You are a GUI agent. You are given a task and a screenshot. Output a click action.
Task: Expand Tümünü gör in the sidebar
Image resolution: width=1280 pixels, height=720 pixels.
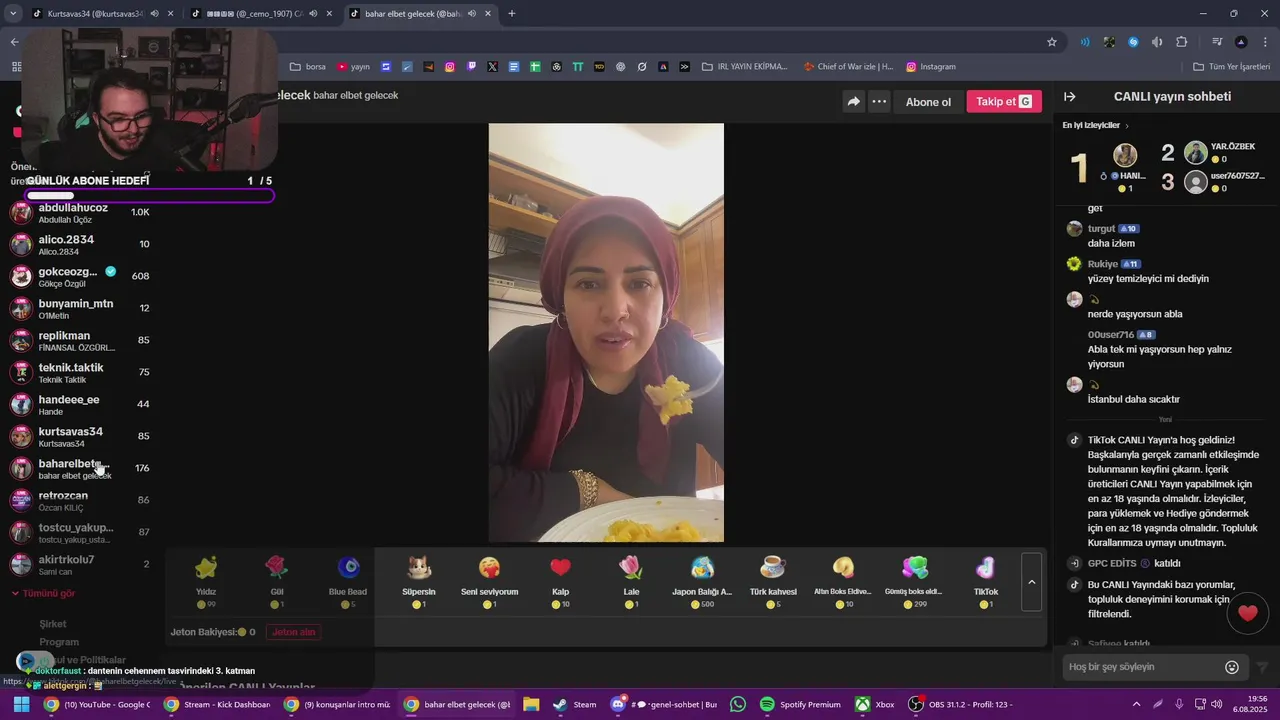coord(43,593)
